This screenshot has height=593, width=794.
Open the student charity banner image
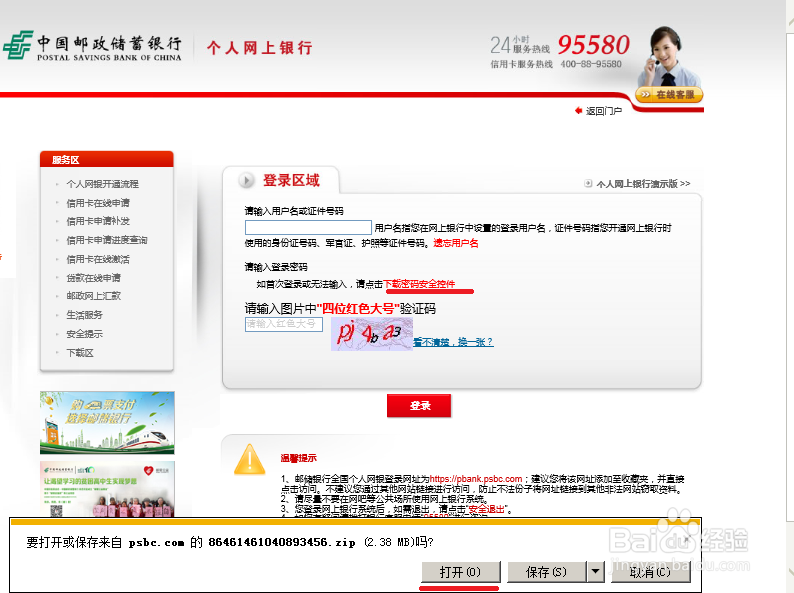click(107, 489)
